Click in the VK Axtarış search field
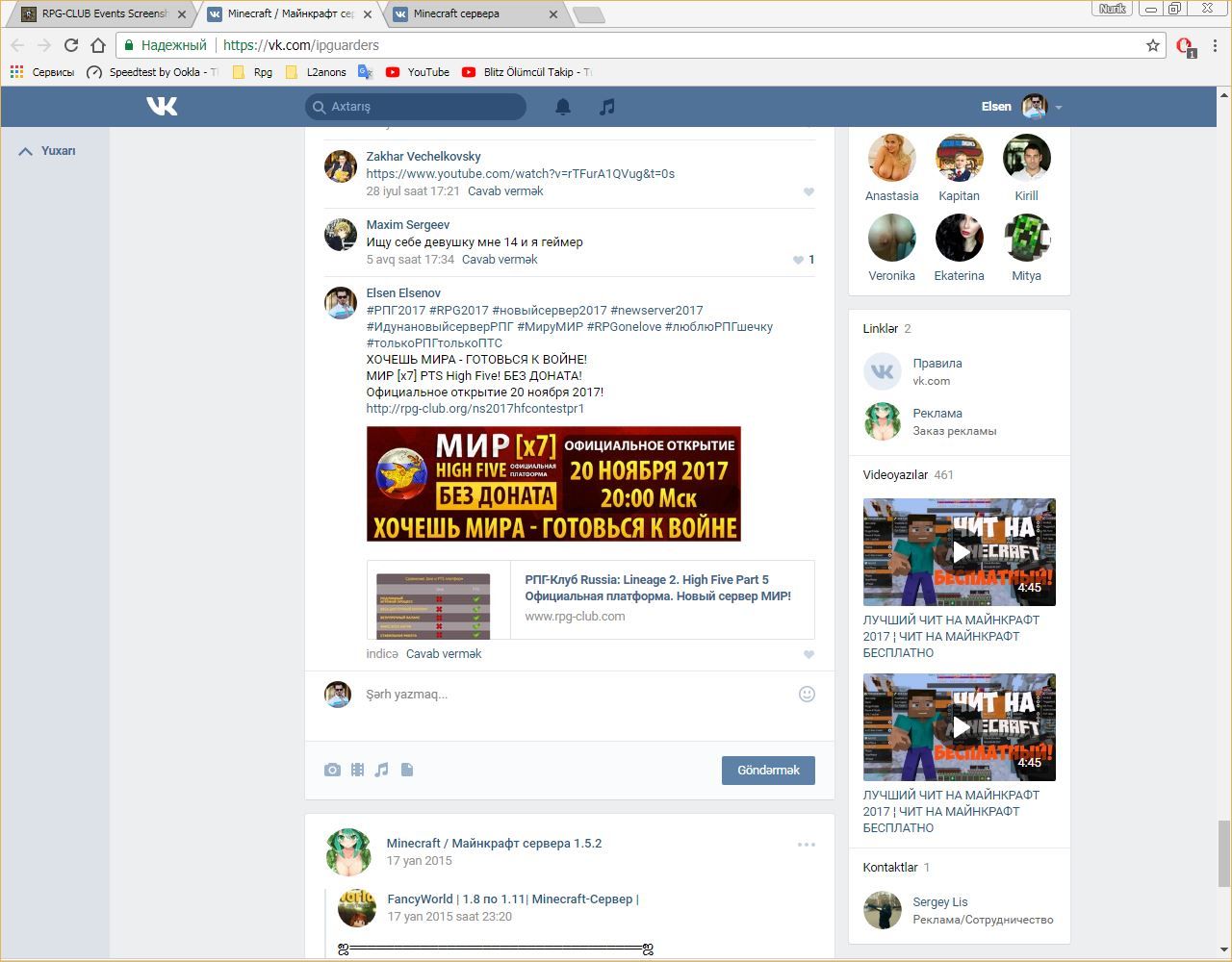1232x962 pixels. coord(416,107)
